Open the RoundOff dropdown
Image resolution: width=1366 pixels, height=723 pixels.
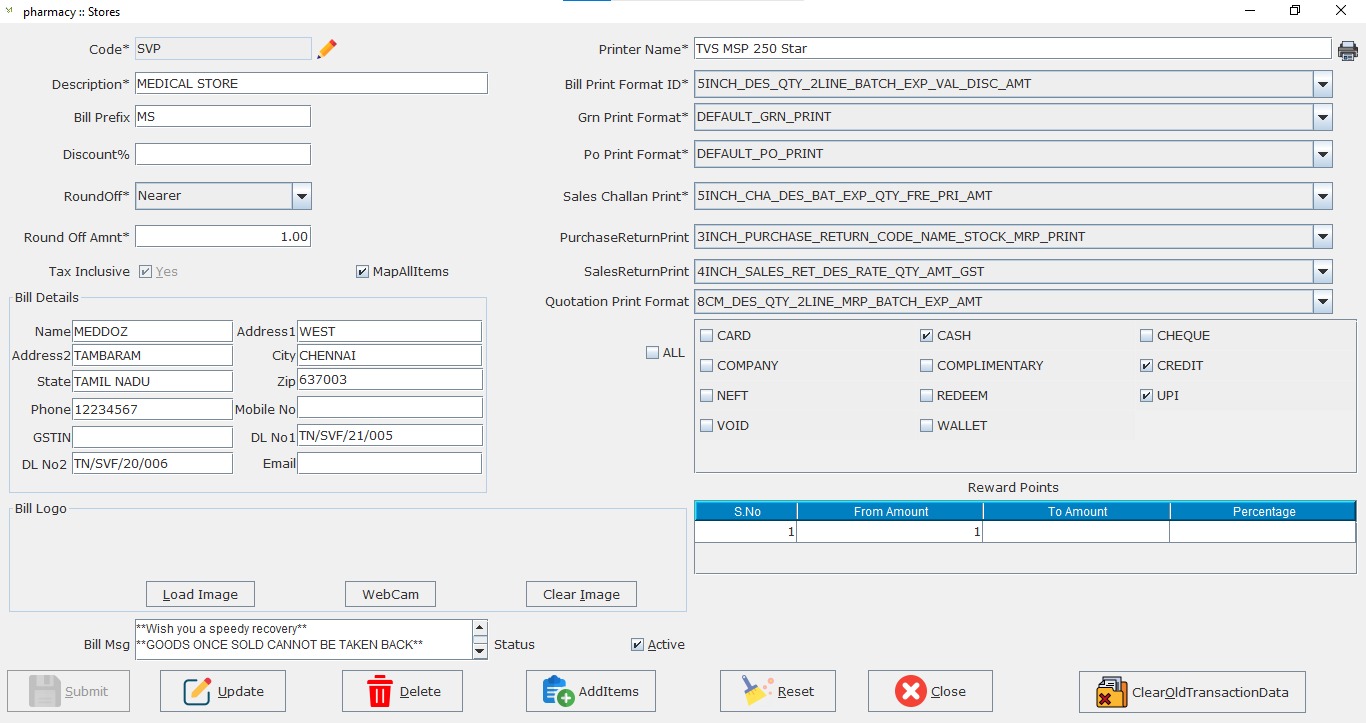[302, 196]
